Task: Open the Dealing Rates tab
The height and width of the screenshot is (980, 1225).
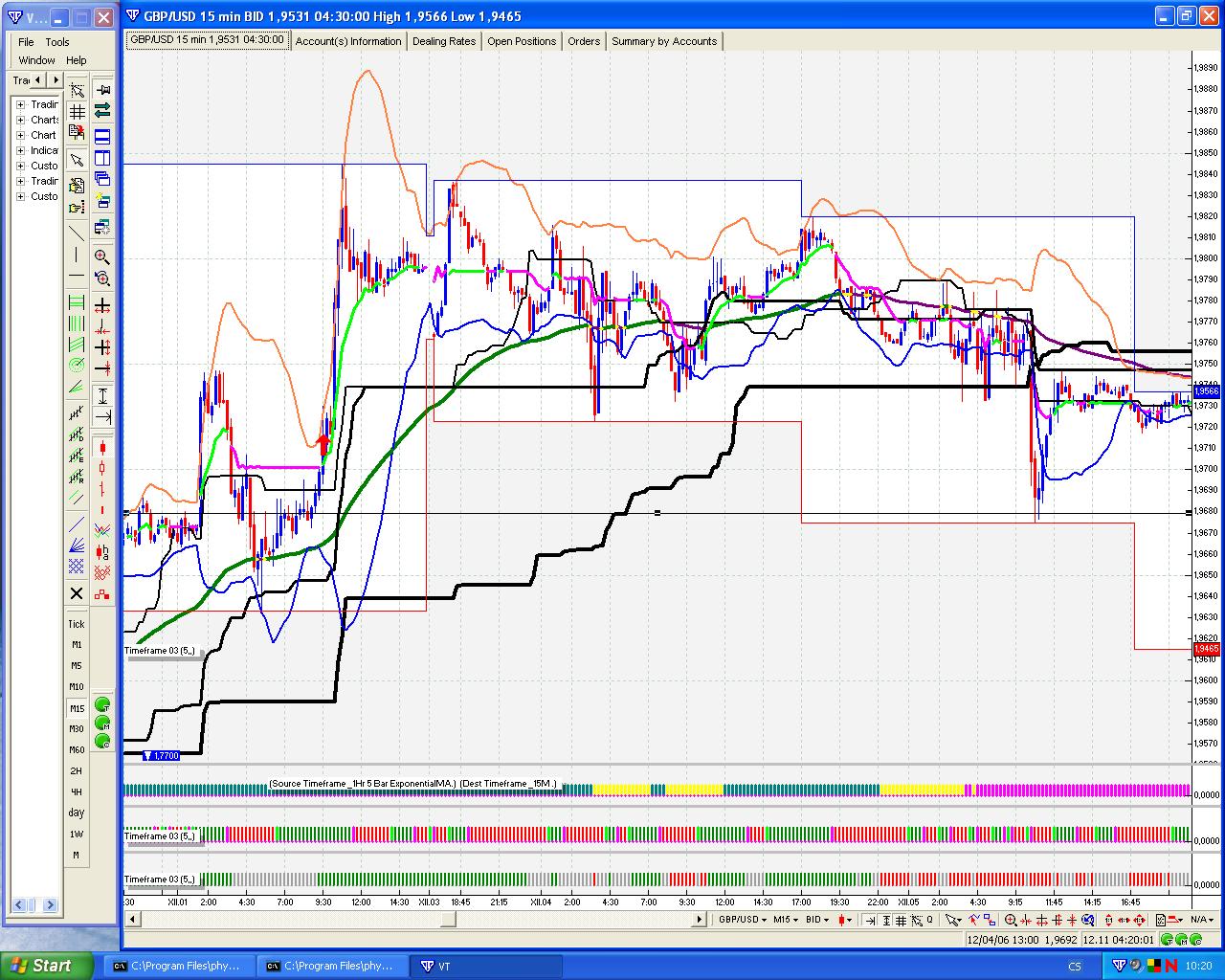Action: pyautogui.click(x=443, y=41)
